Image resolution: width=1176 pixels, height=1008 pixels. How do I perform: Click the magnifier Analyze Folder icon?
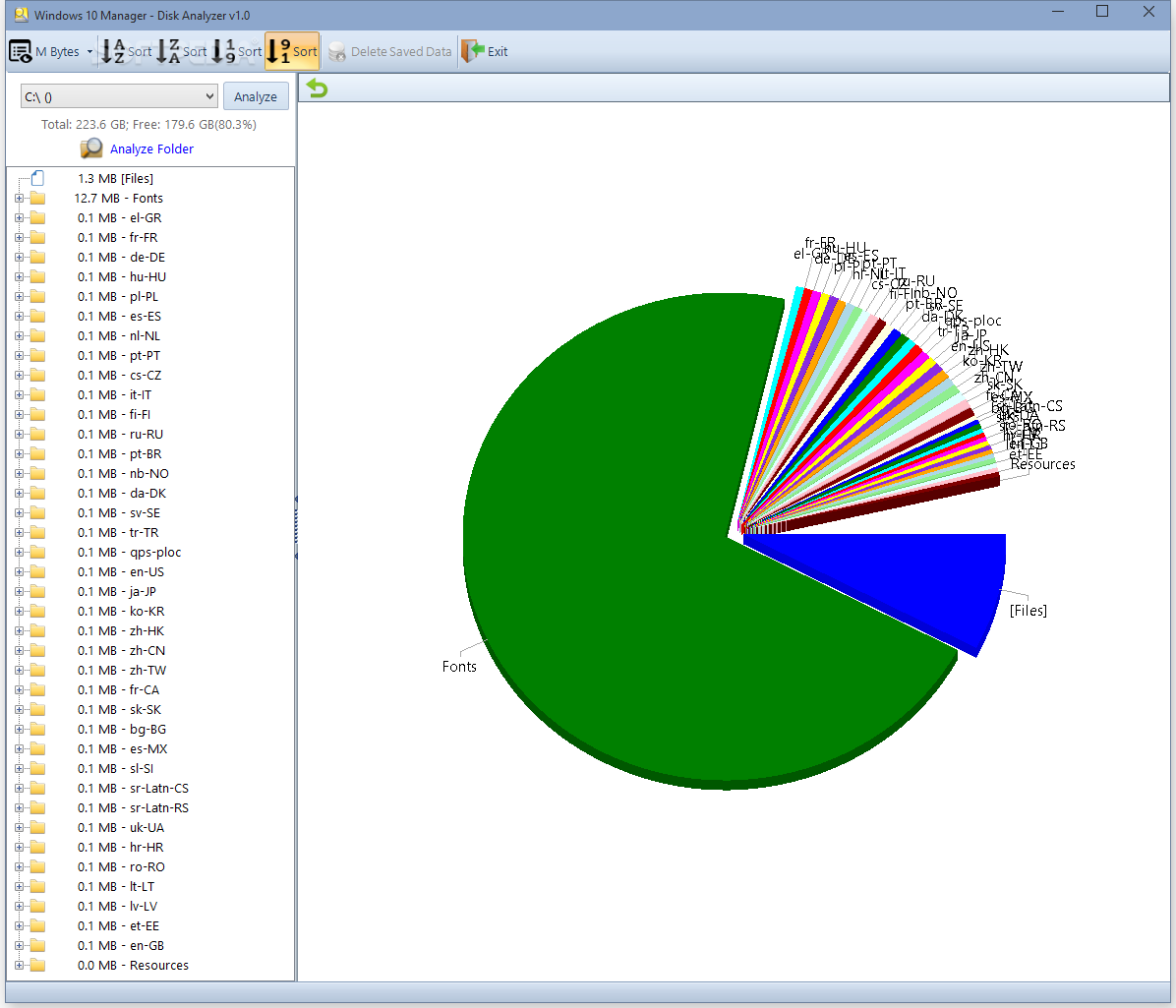tap(91, 148)
